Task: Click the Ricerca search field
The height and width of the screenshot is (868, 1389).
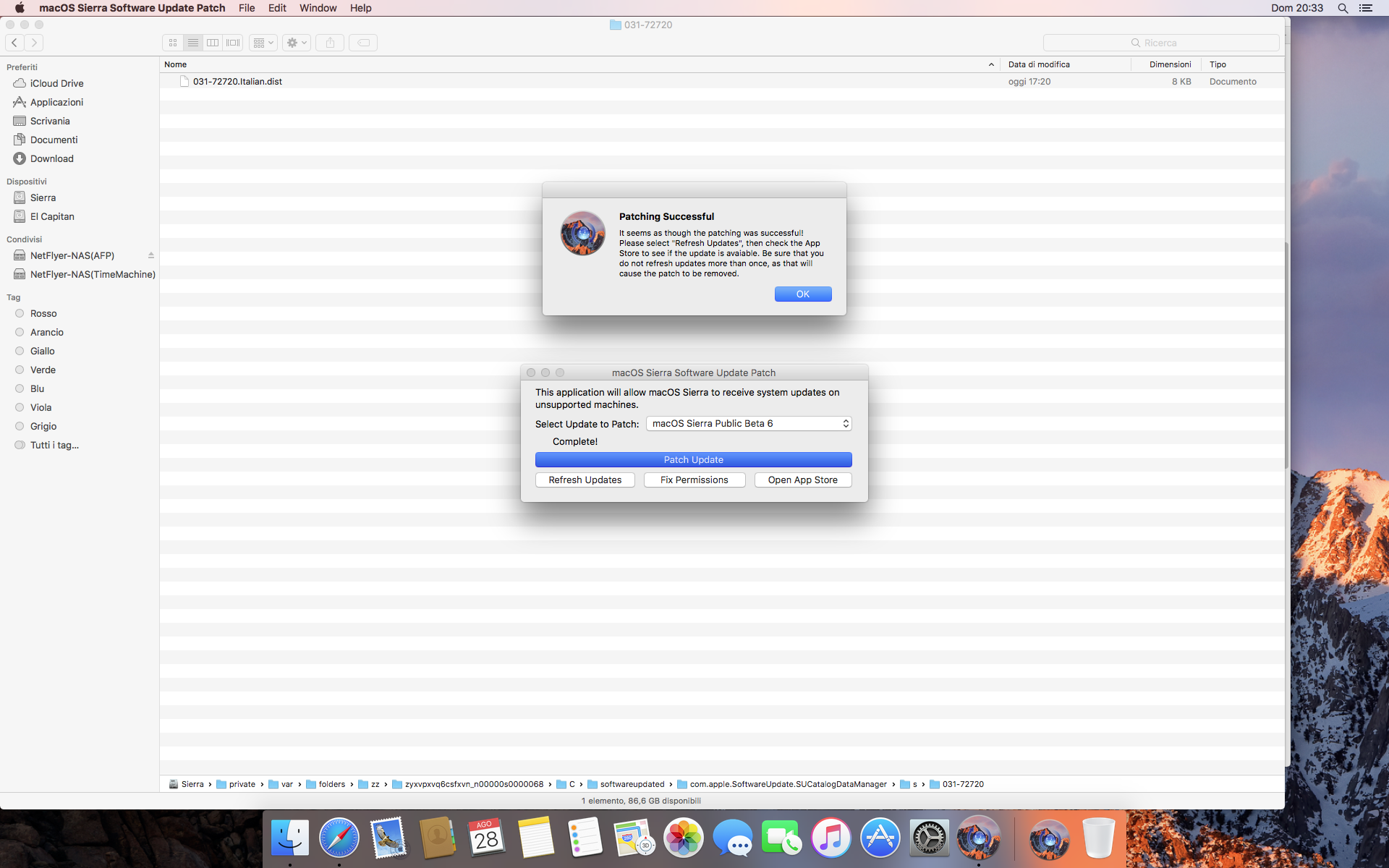Action: click(x=1160, y=43)
